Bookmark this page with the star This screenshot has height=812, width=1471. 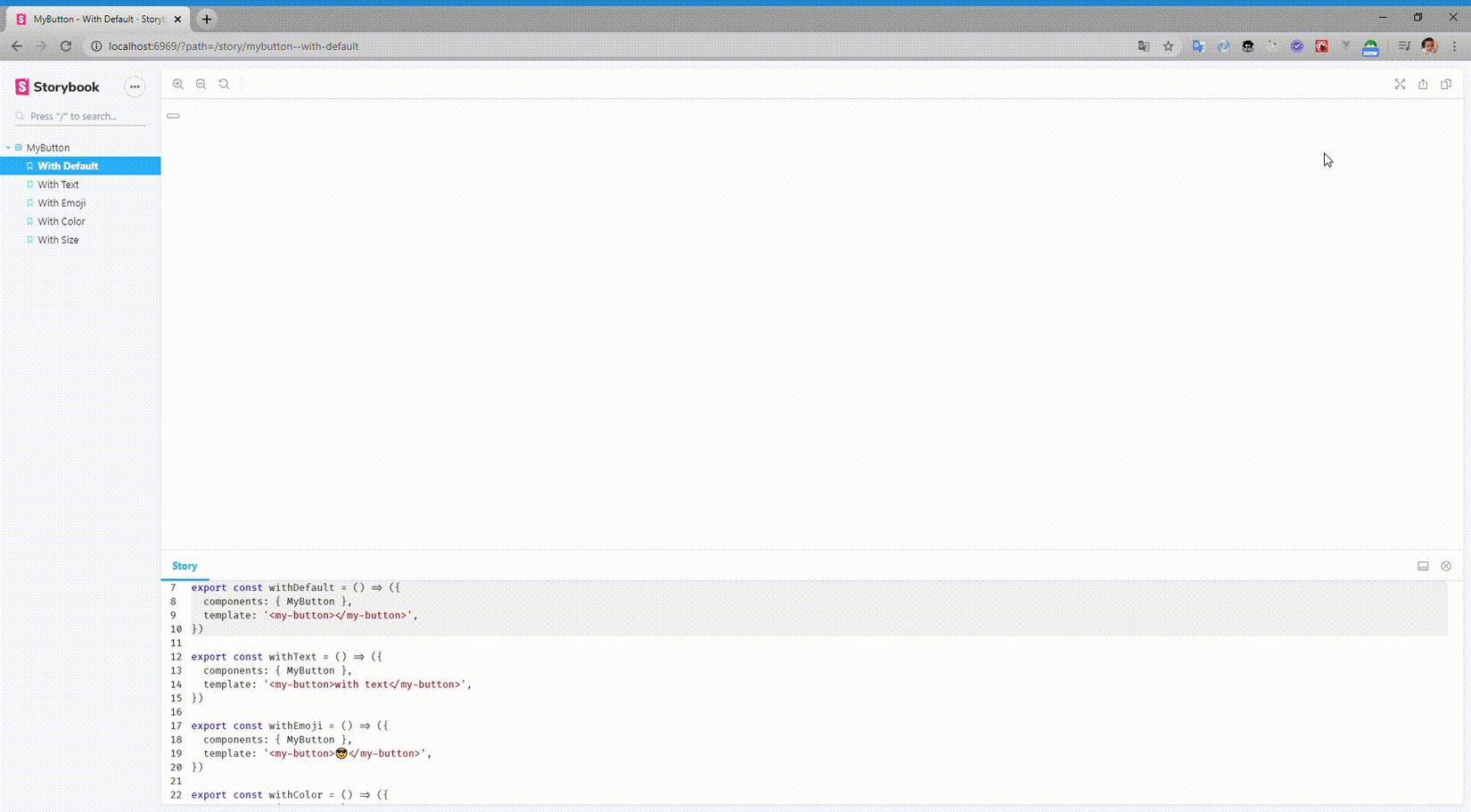coord(1168,46)
